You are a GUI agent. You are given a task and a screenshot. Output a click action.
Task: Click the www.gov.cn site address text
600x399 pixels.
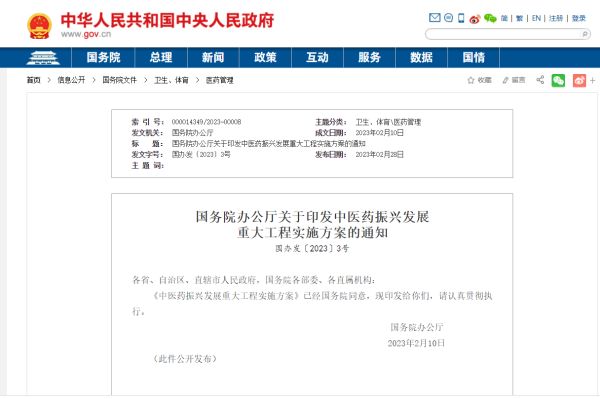coord(86,34)
